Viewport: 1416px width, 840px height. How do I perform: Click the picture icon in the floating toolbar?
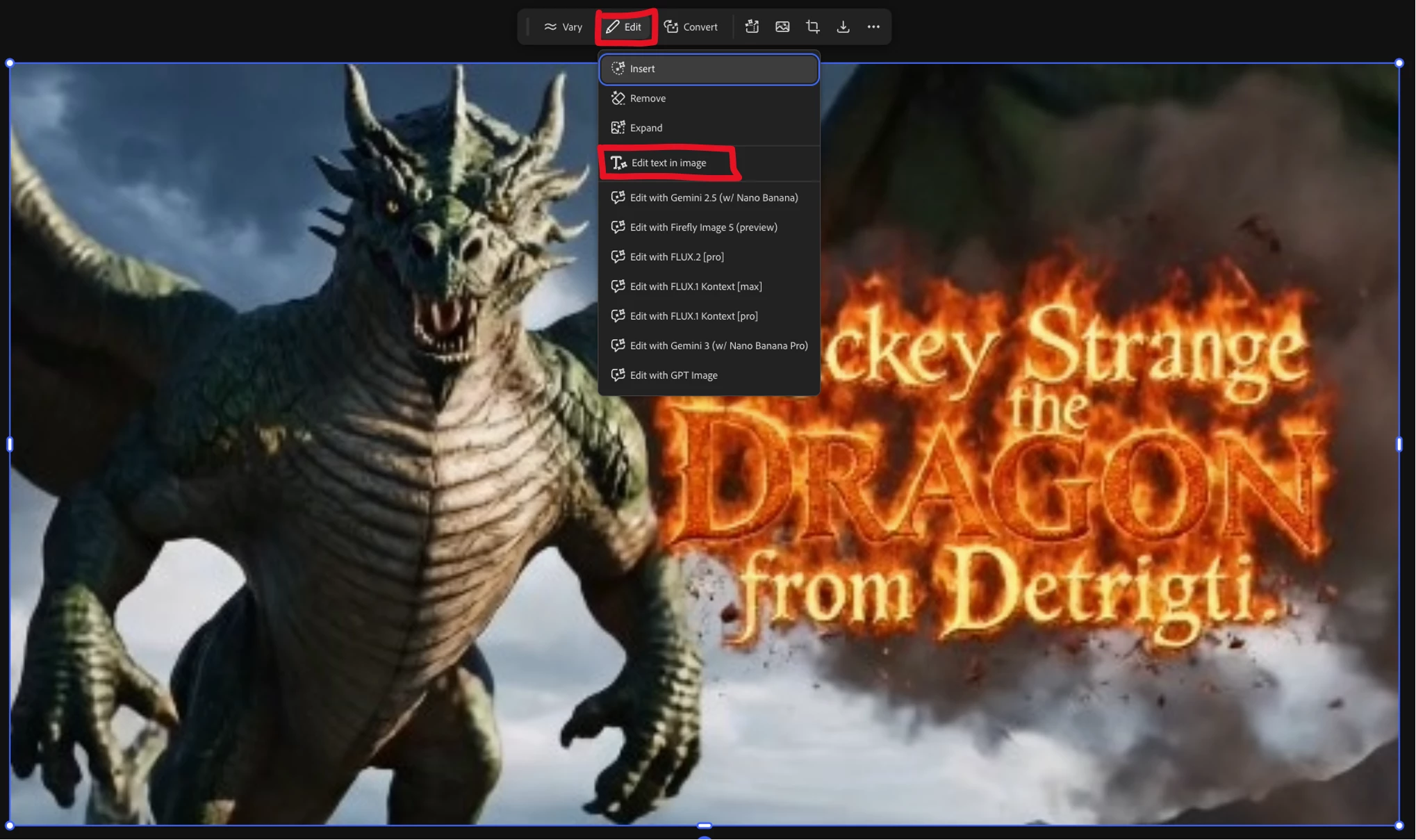[782, 27]
